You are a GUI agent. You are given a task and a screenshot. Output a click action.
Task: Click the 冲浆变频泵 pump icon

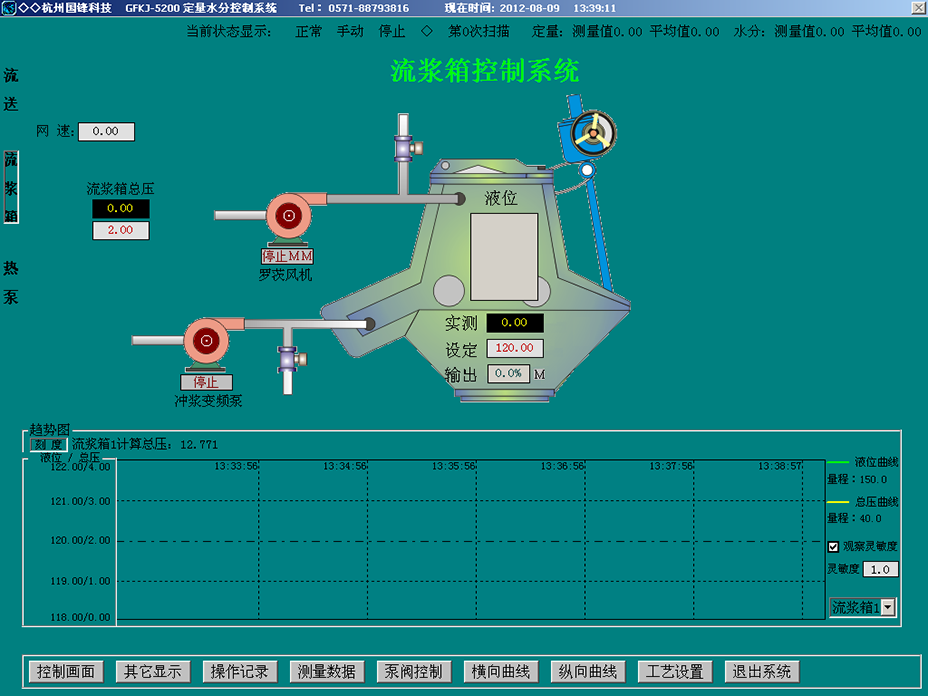point(207,341)
